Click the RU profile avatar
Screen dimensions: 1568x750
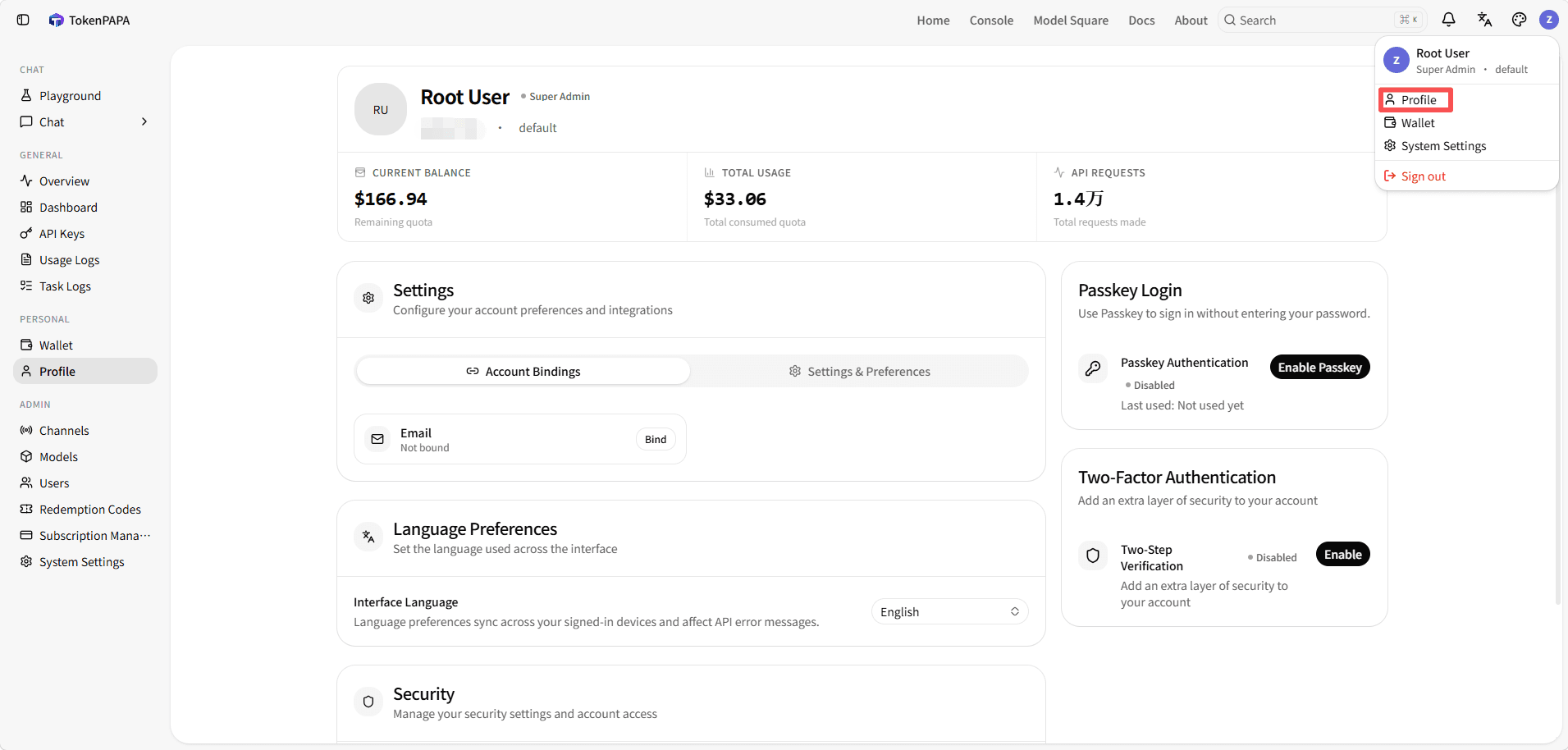click(x=381, y=109)
